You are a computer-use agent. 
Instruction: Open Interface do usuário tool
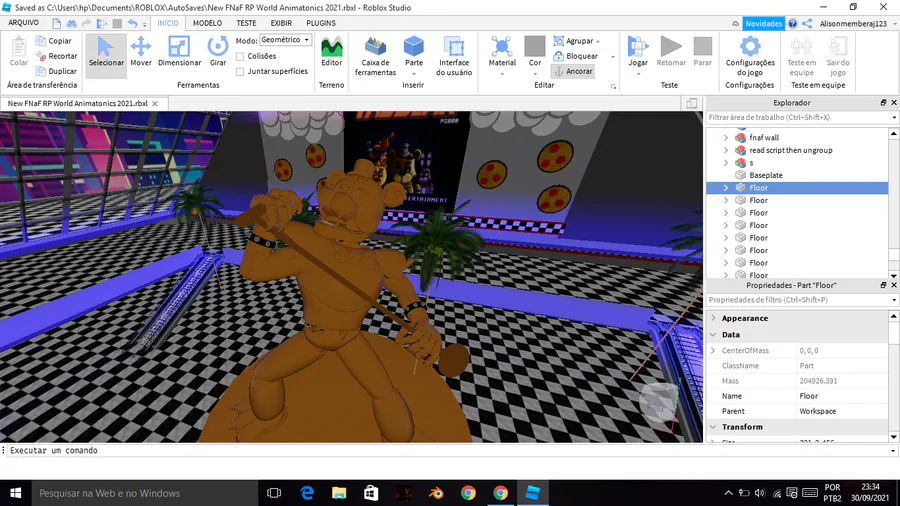pyautogui.click(x=453, y=56)
